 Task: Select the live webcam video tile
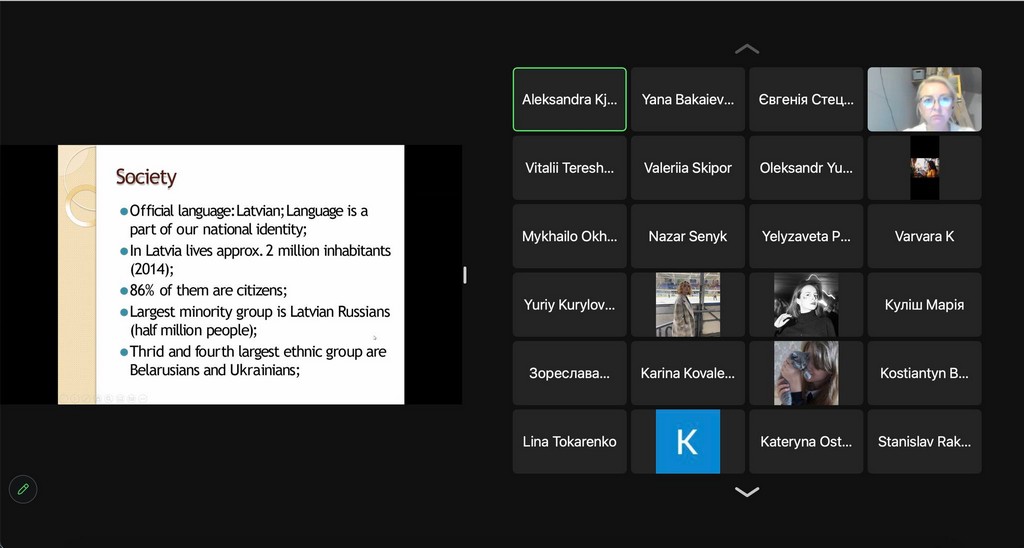click(924, 100)
